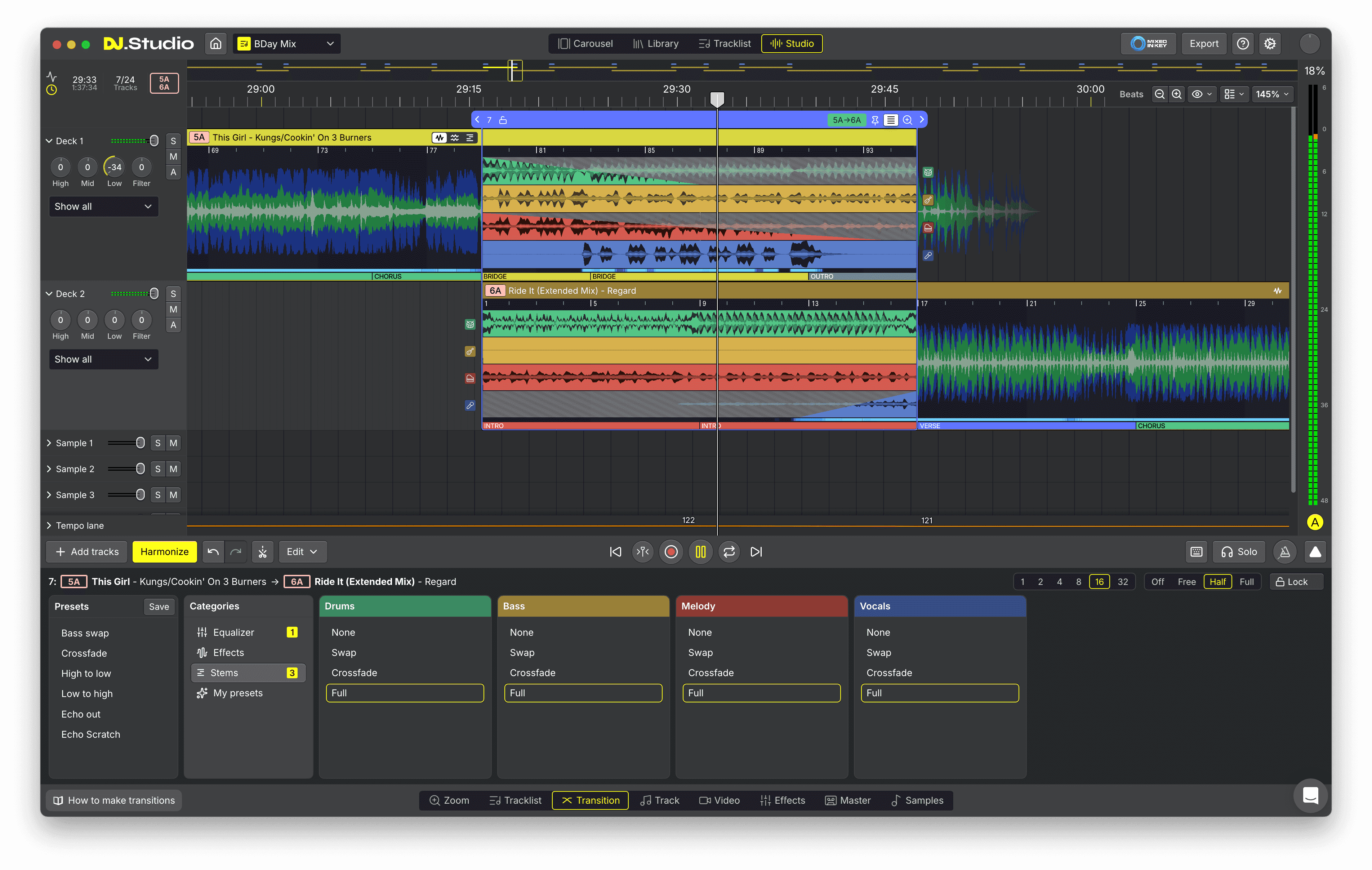Go to previous transition arrow in blue bar
This screenshot has height=870, width=1372.
click(x=477, y=120)
